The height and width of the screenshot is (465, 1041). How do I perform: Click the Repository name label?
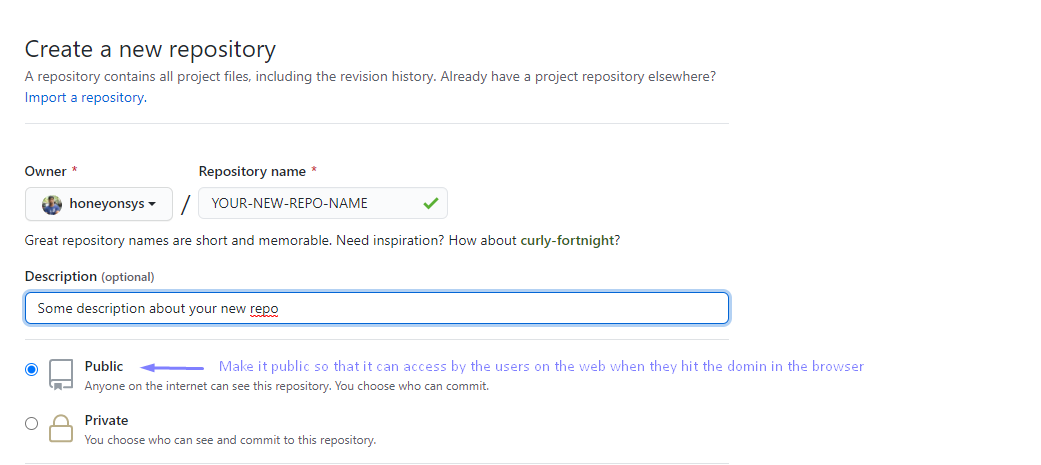pyautogui.click(x=252, y=171)
